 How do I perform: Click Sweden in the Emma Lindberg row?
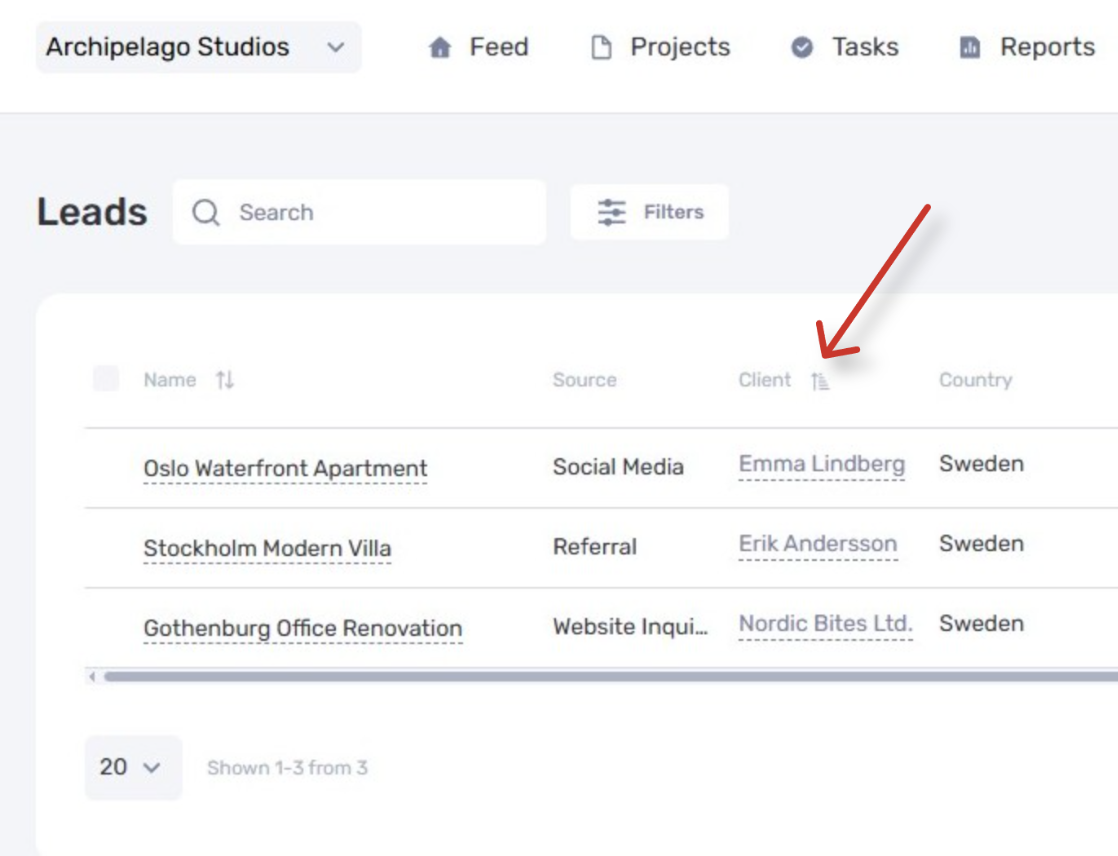point(982,464)
